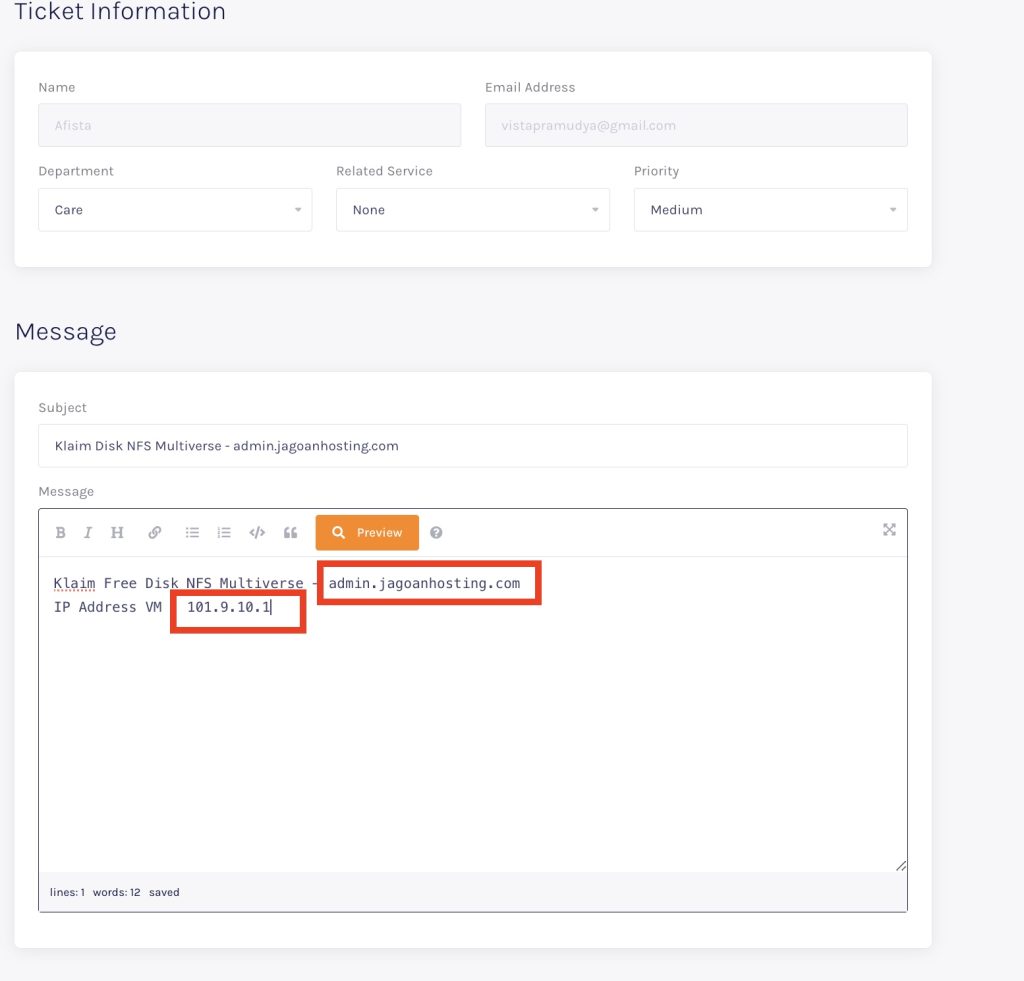Click the '101.9.10.1' IP text
The width and height of the screenshot is (1024, 981).
(229, 607)
